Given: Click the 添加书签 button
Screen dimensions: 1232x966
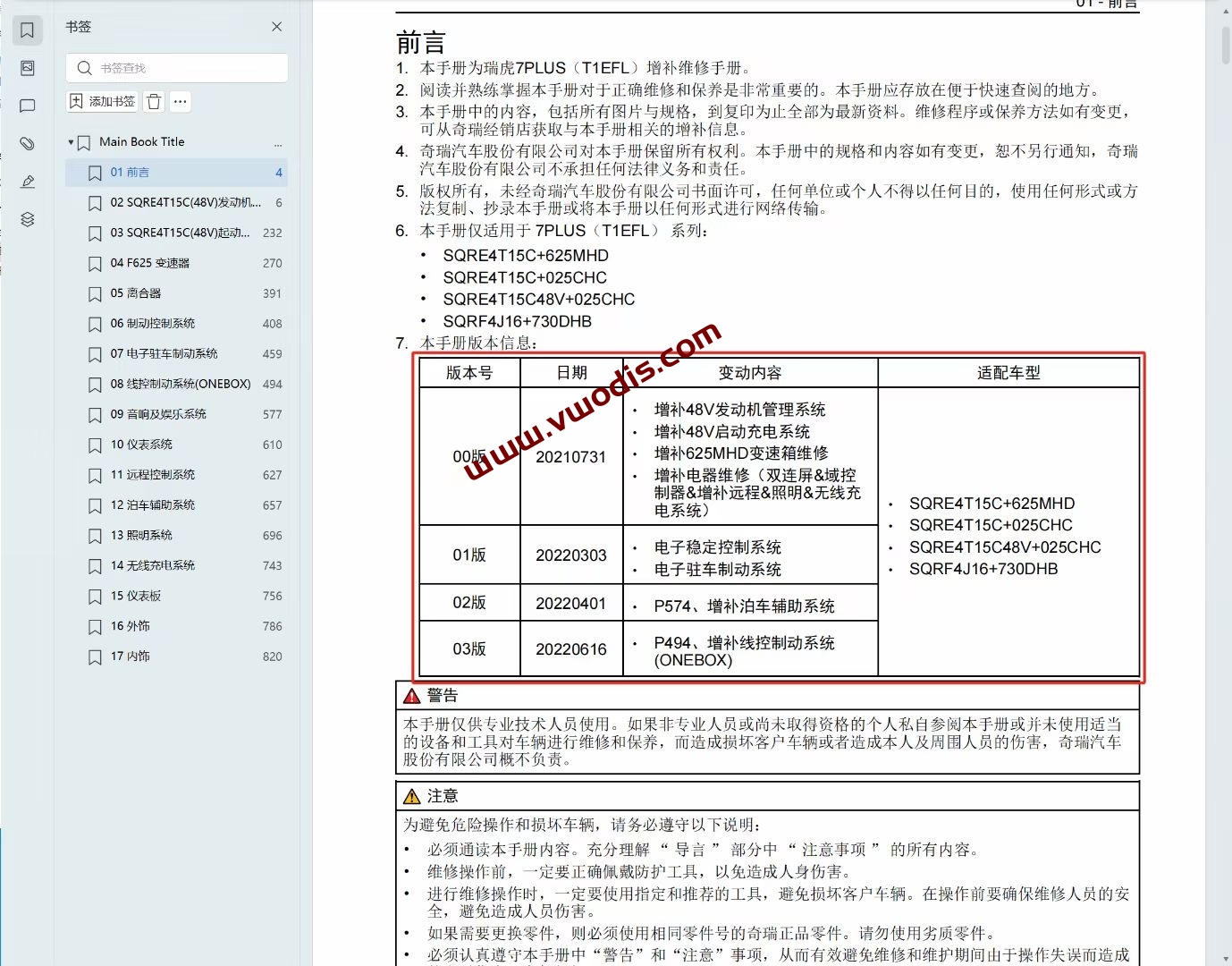Looking at the screenshot, I should pos(103,101).
